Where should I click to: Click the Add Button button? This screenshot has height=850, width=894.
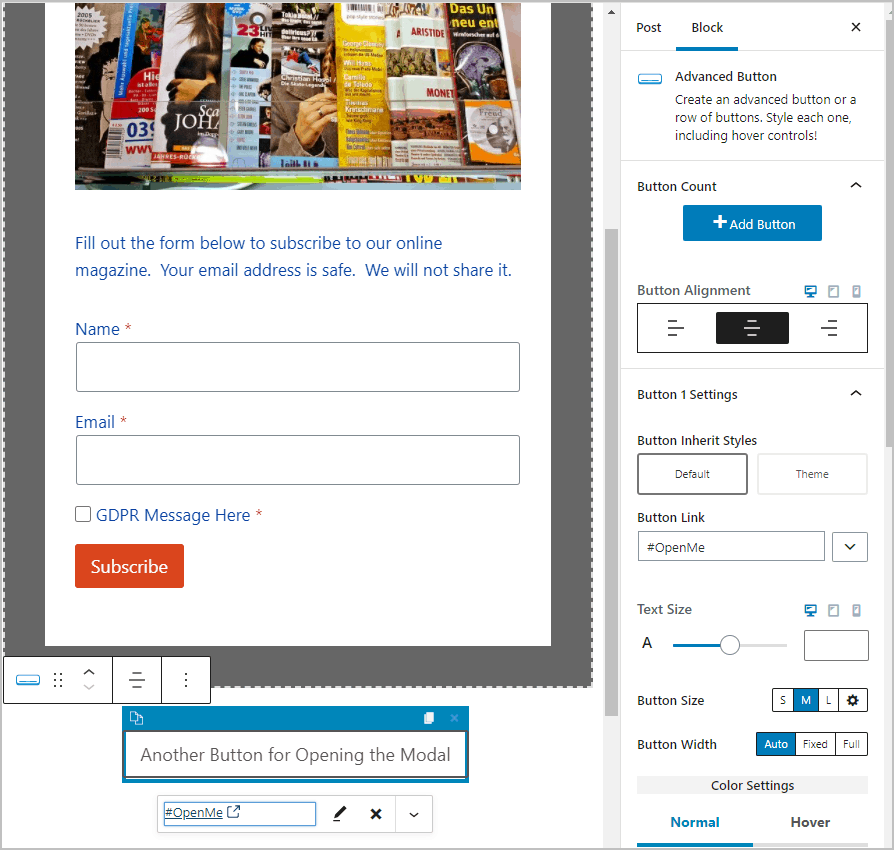[752, 223]
